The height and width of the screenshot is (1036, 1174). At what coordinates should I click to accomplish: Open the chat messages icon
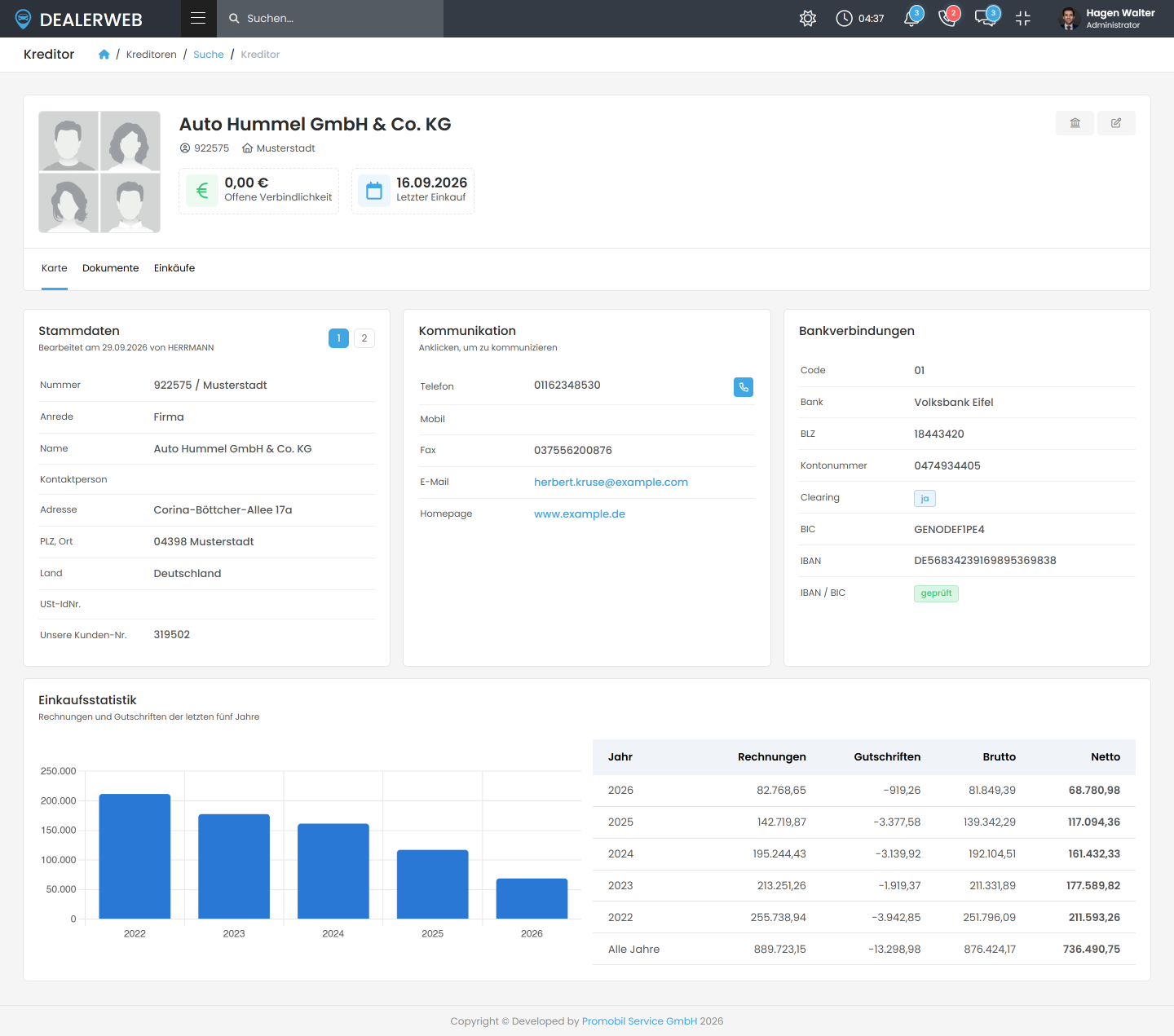986,18
